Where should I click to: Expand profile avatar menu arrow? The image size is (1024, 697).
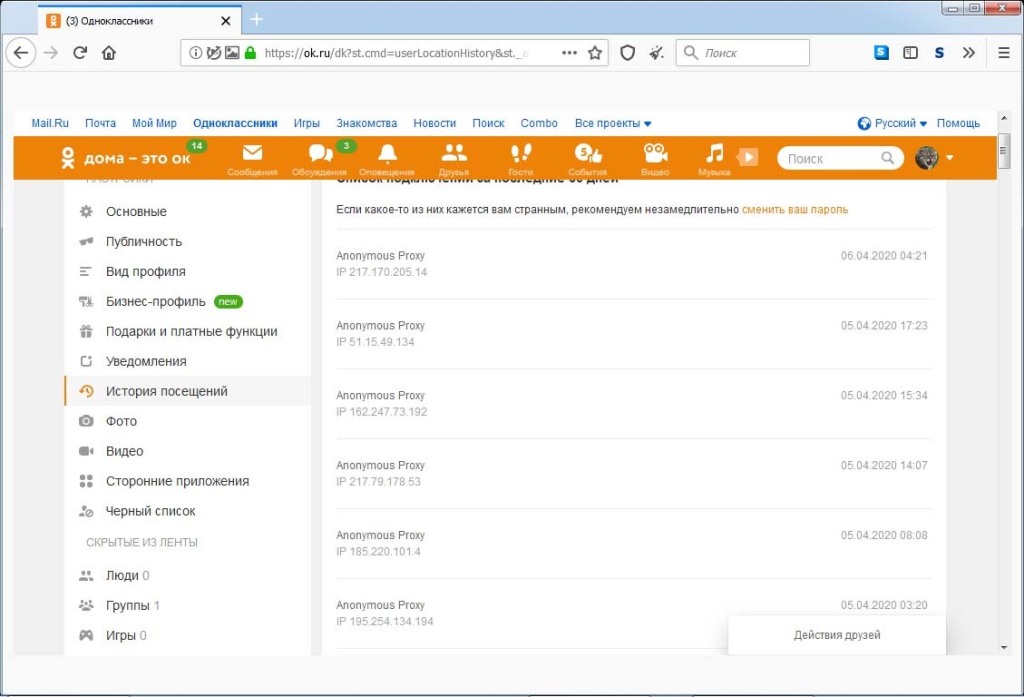tap(949, 158)
